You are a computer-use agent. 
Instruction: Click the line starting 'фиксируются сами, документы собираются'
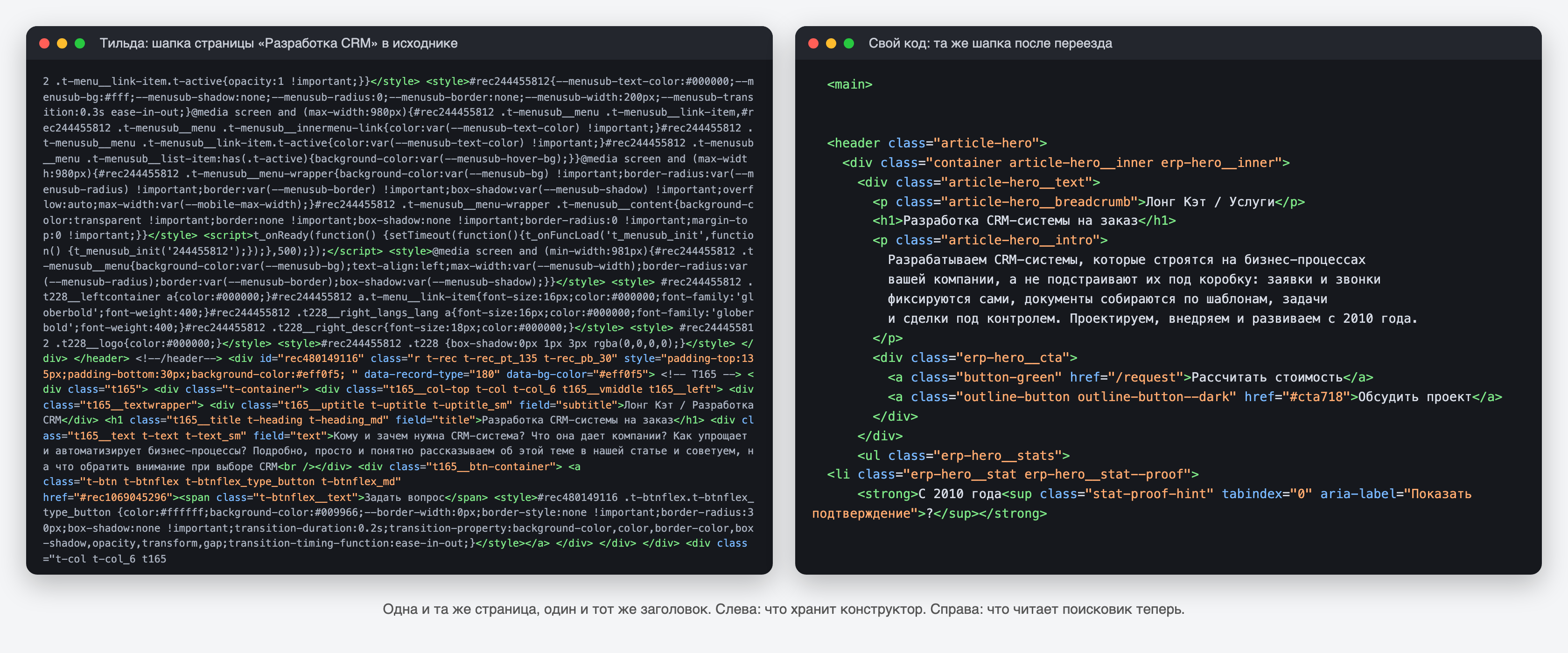click(x=1107, y=299)
